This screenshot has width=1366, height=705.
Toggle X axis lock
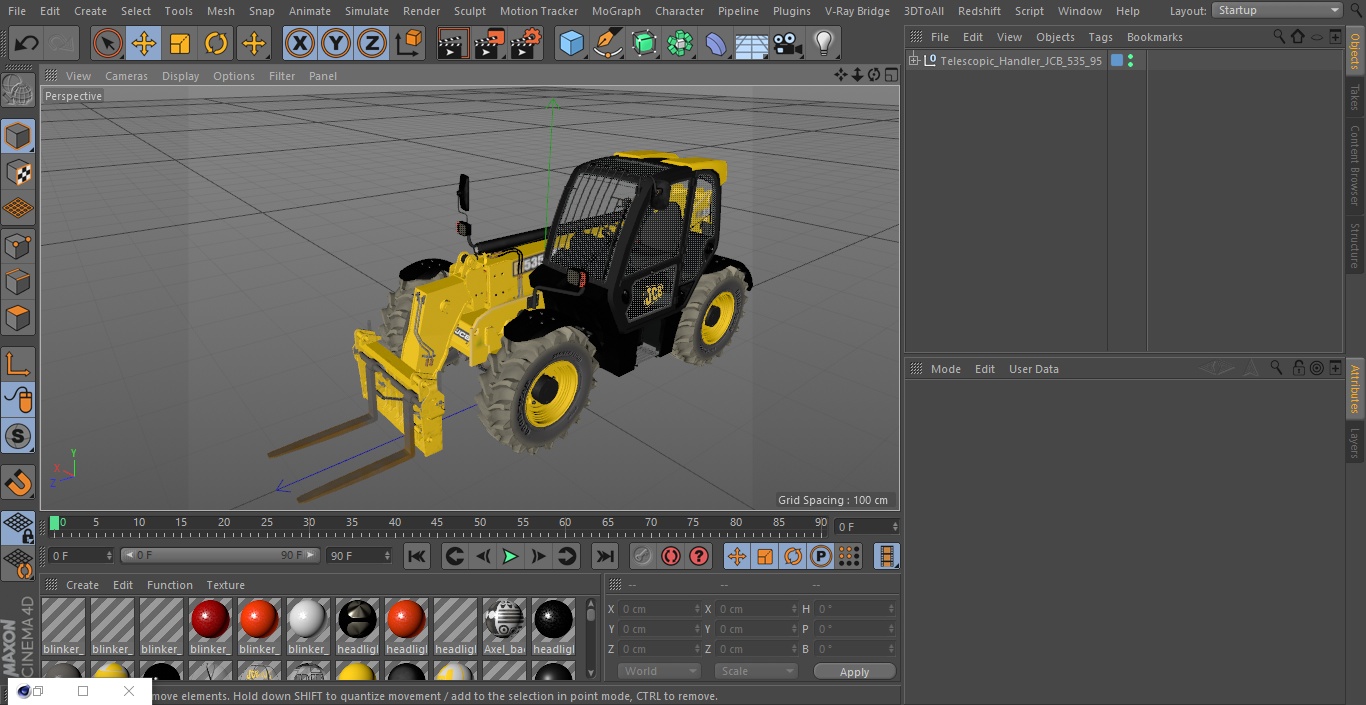coord(300,43)
